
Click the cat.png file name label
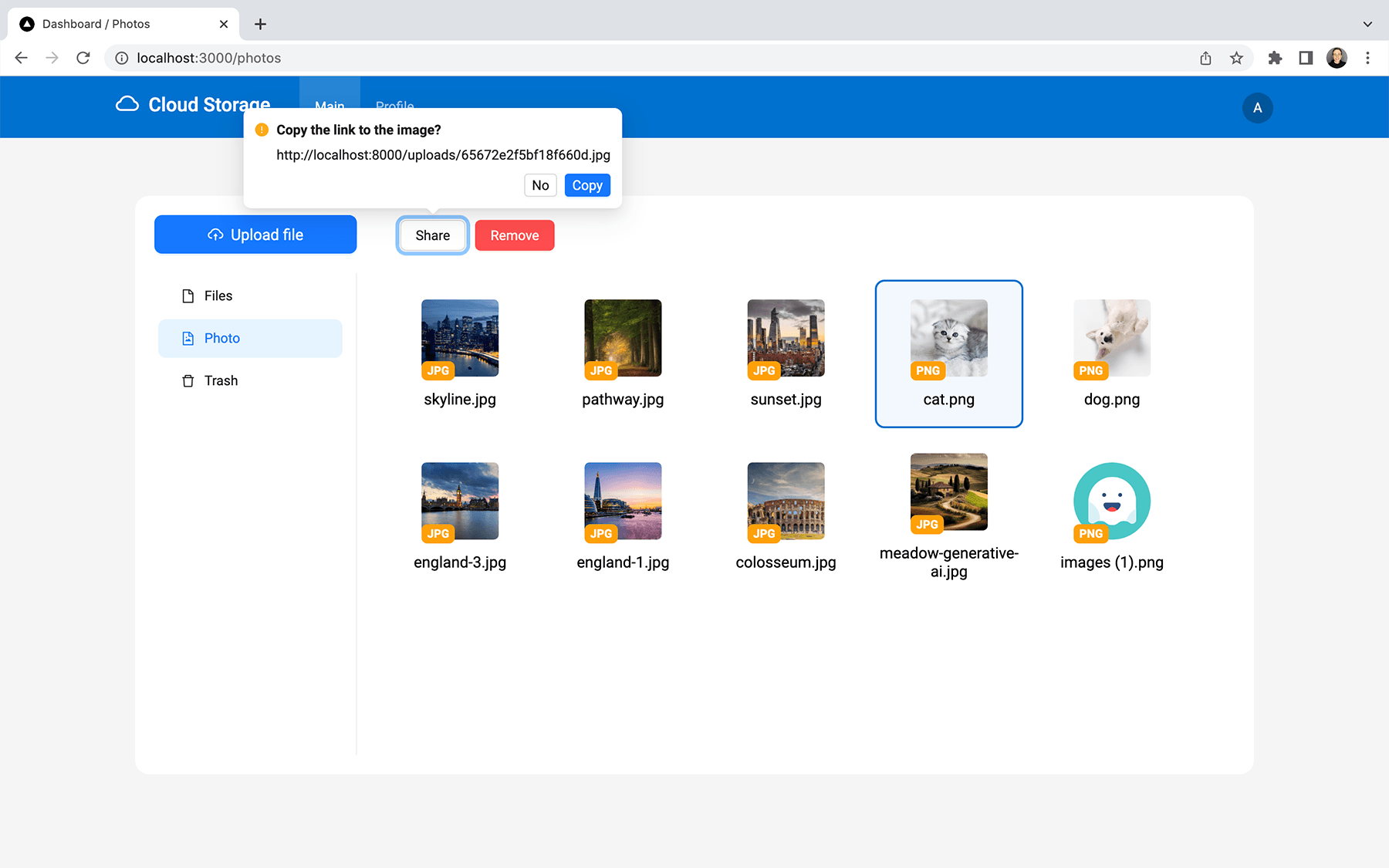[948, 400]
